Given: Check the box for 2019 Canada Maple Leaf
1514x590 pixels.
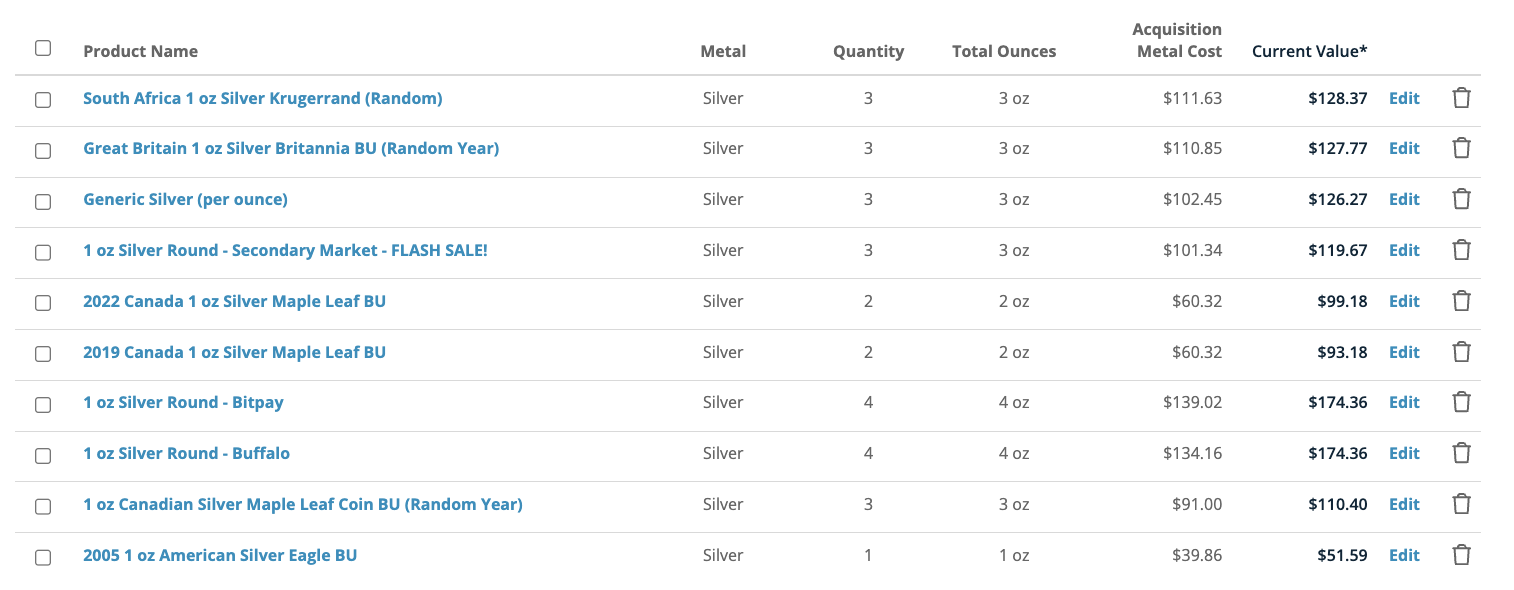Looking at the screenshot, I should [43, 353].
